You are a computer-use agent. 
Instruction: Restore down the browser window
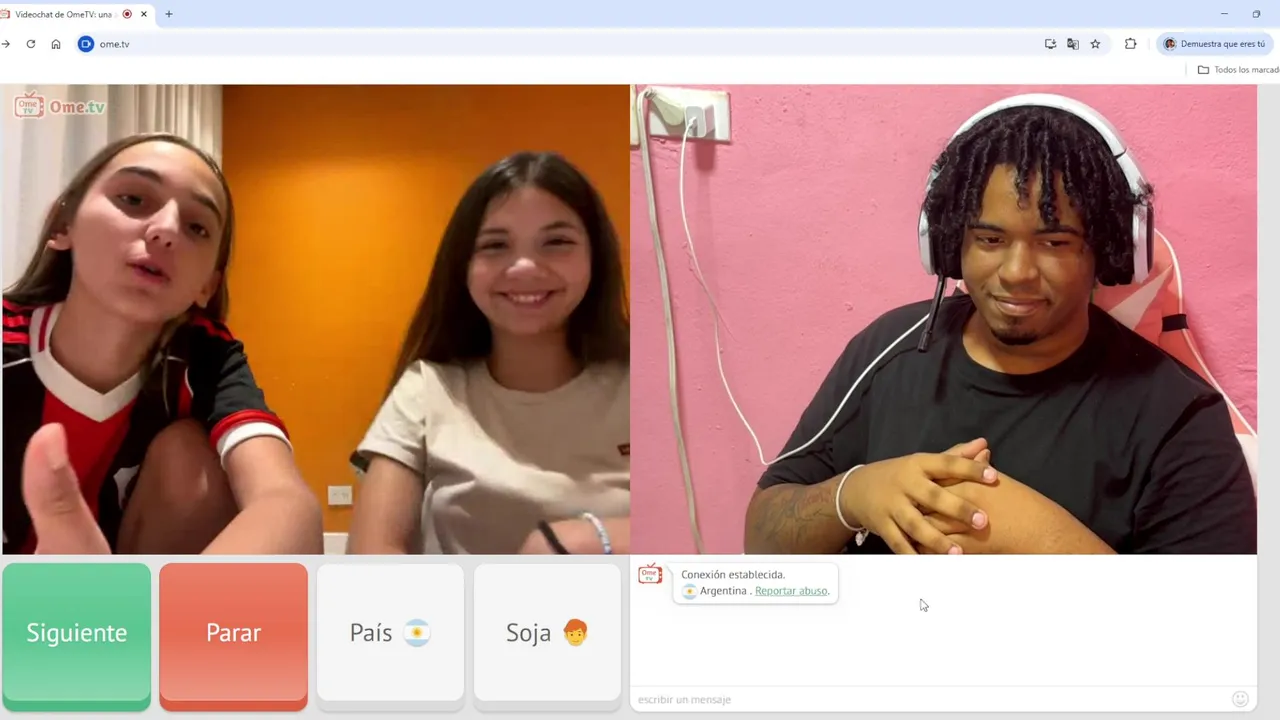click(x=1256, y=14)
